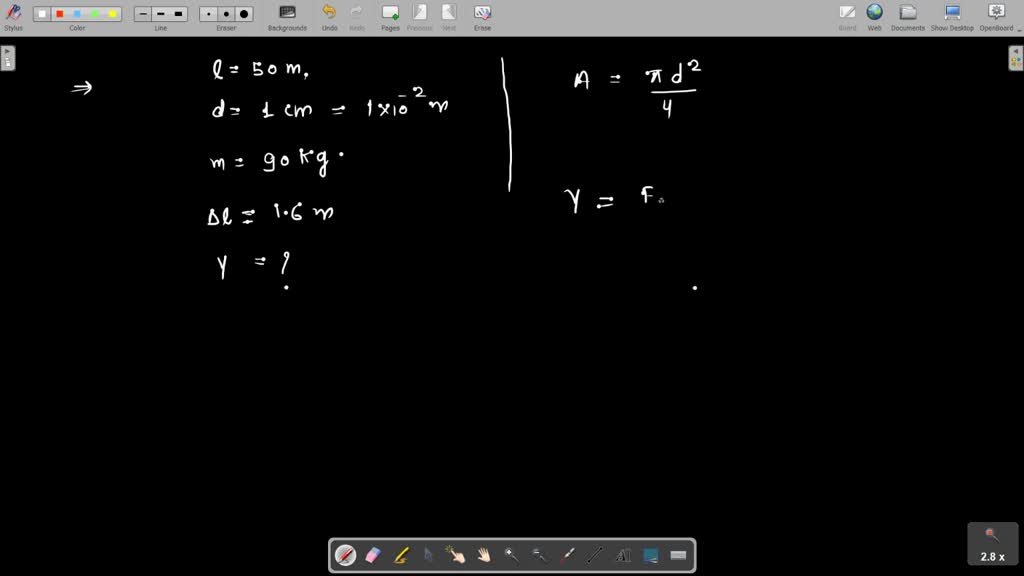
Task: Select the Write text tool
Action: [x=623, y=555]
